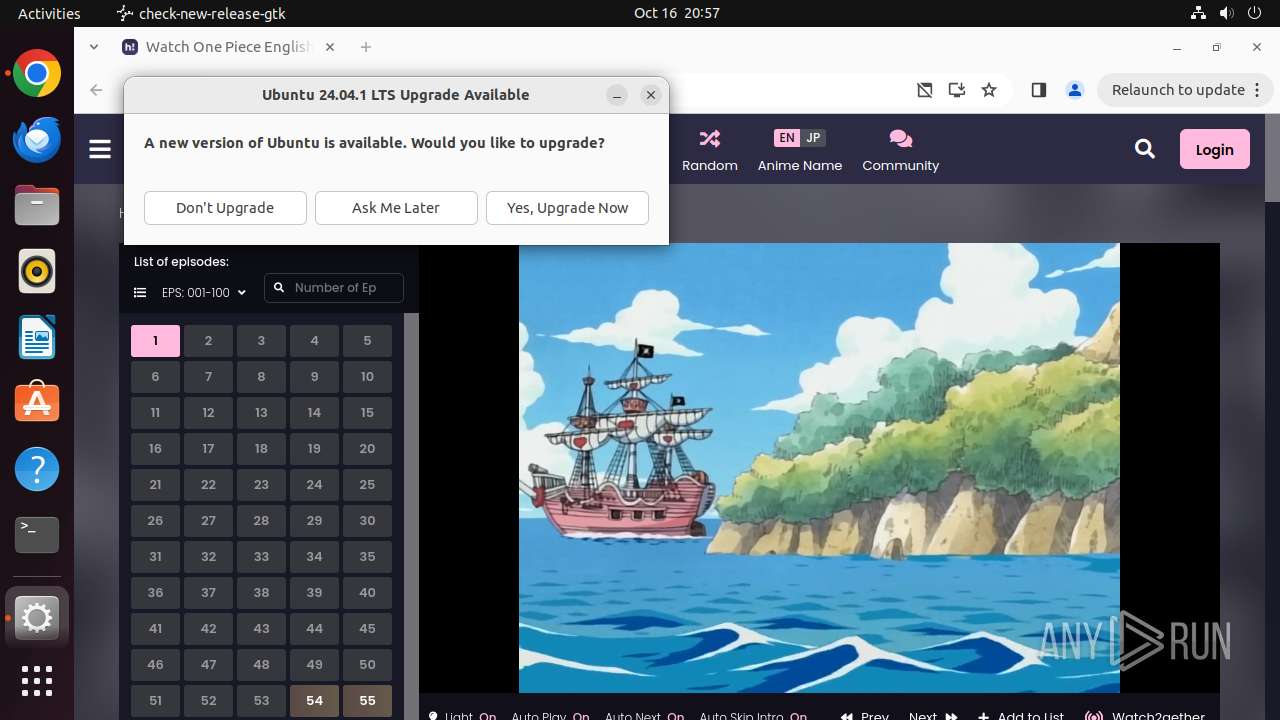
Task: Open the Files manager dock icon
Action: point(37,205)
